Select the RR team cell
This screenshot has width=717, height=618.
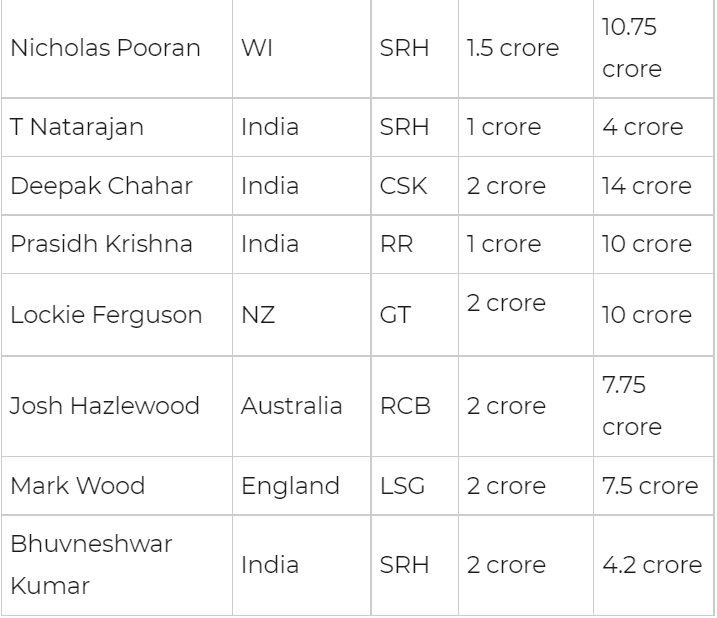coord(396,244)
